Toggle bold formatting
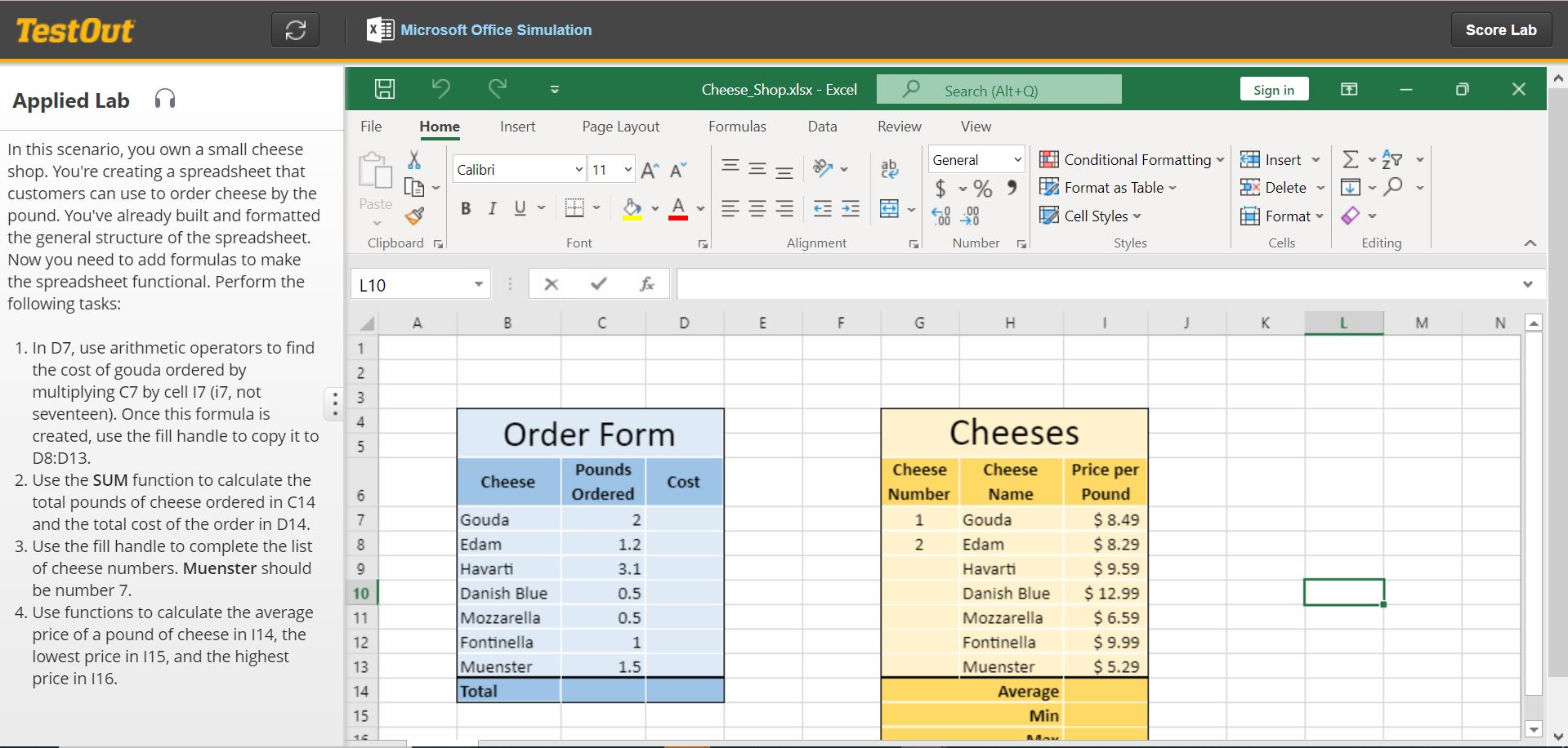The image size is (1568, 748). 466,208
